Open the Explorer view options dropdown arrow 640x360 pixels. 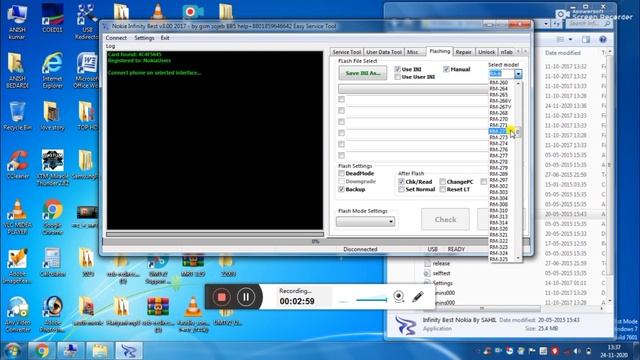[570, 39]
